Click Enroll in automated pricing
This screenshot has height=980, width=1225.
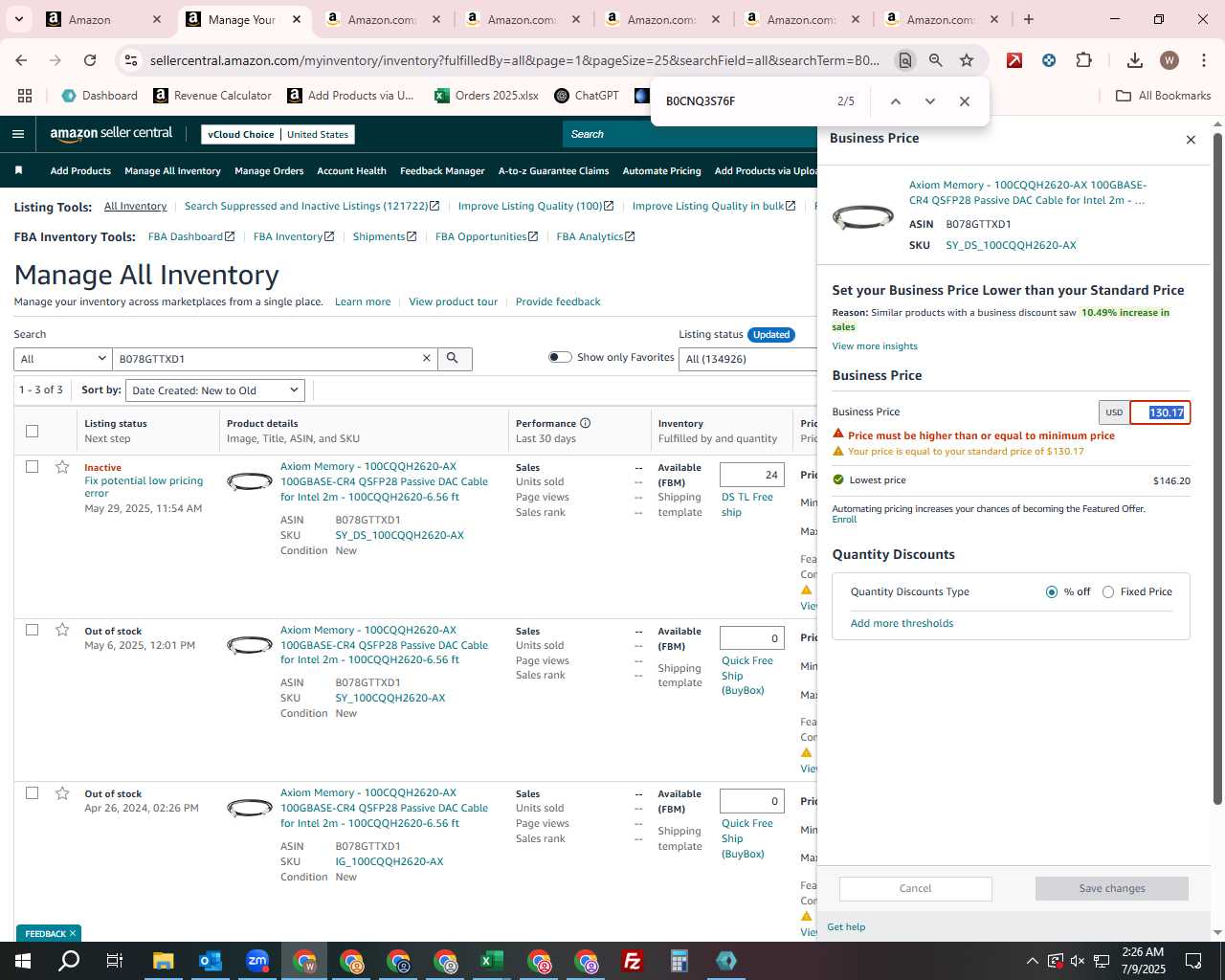pyautogui.click(x=844, y=520)
